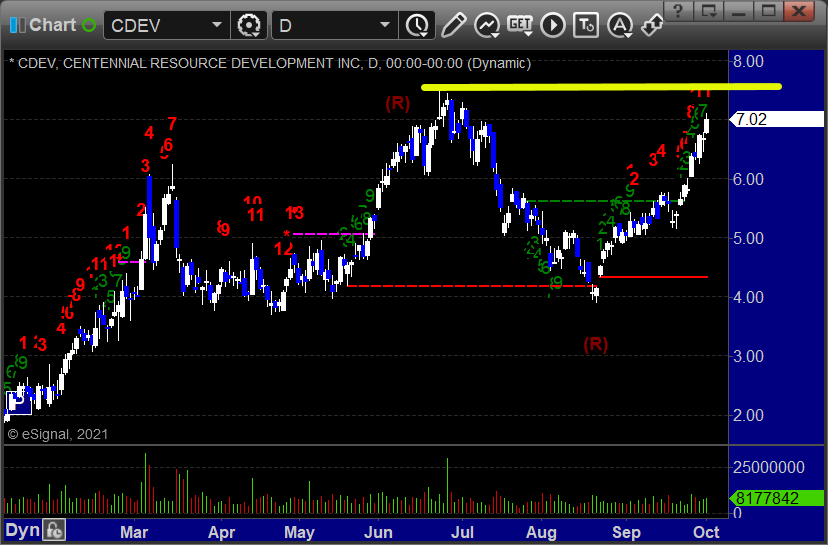Screen dimensions: 828x545
Task: Expand the D interval dropdown arrow
Action: point(385,25)
